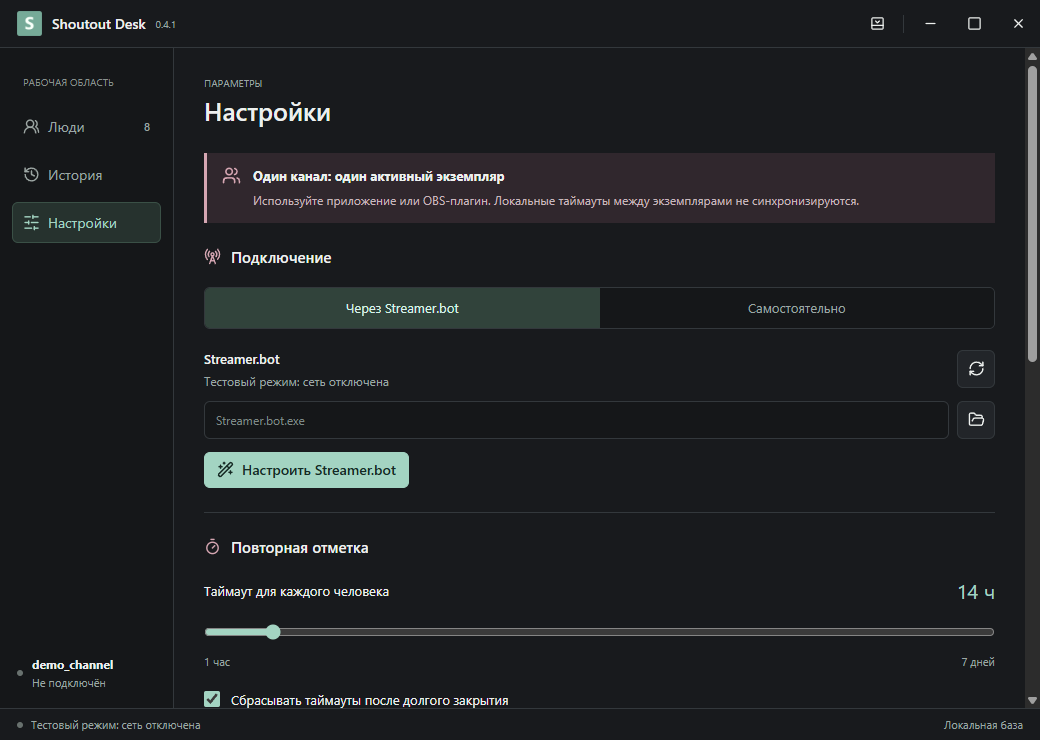Click the vertical scrollbar thumb
This screenshot has height=740, width=1040.
pos(1032,214)
